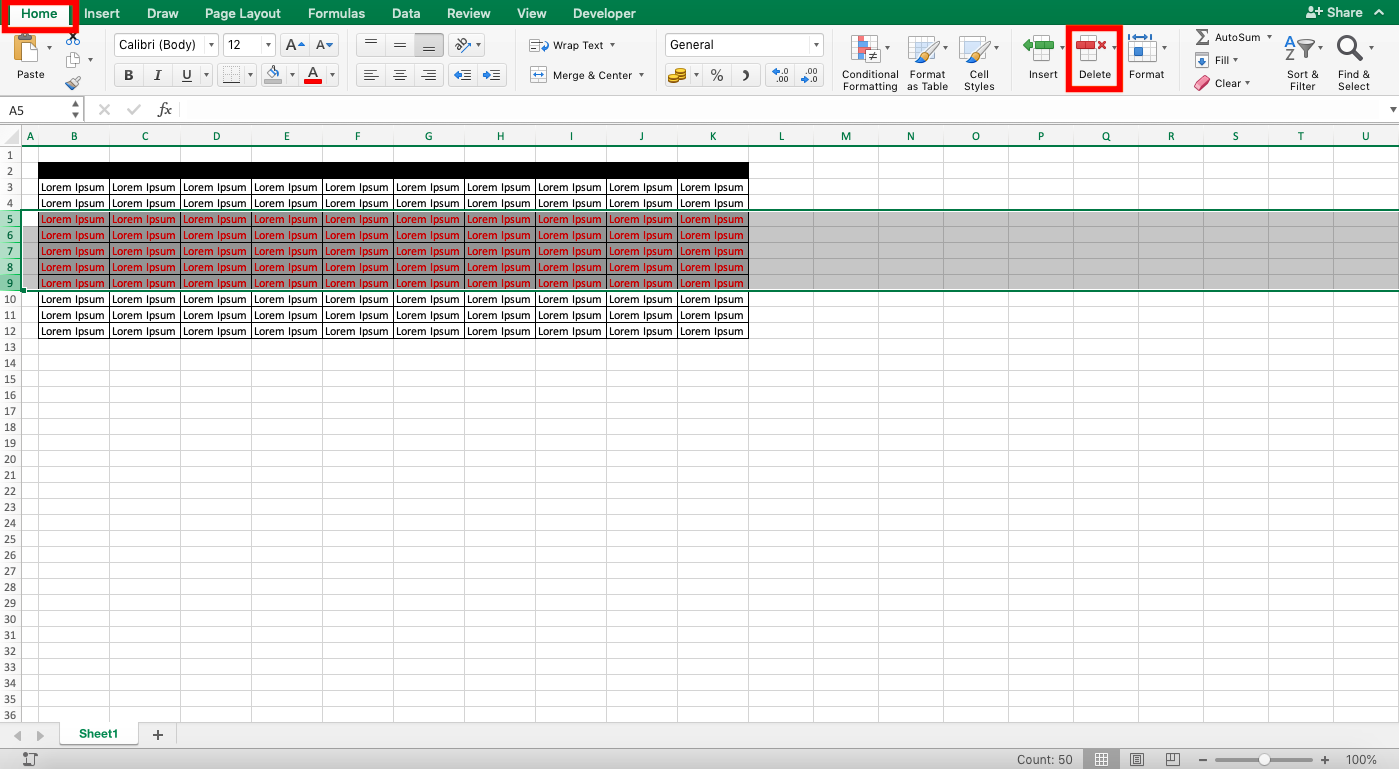Decrease the cell indent

coord(461,75)
